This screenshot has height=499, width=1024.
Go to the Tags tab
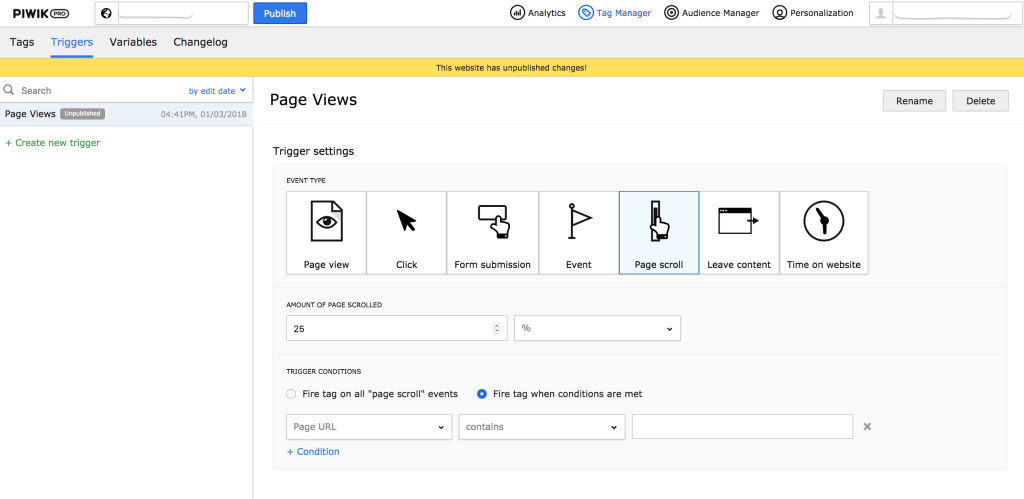pyautogui.click(x=22, y=42)
